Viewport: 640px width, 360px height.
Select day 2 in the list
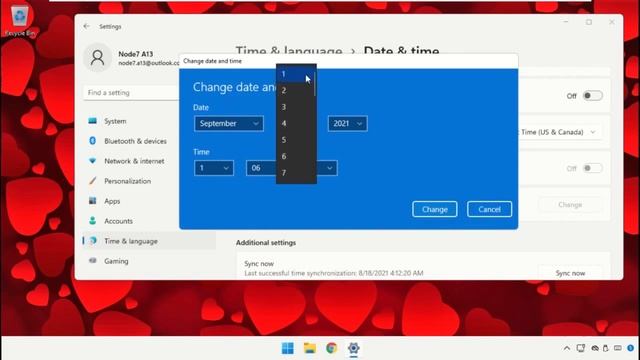[295, 91]
